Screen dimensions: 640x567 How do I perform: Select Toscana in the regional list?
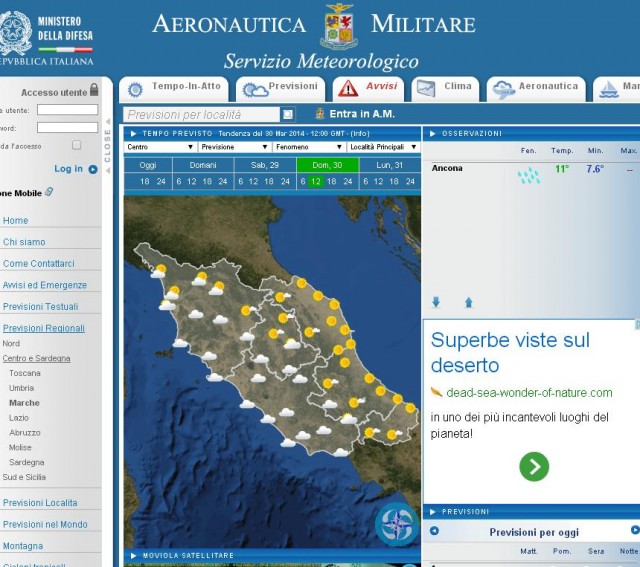[25, 373]
